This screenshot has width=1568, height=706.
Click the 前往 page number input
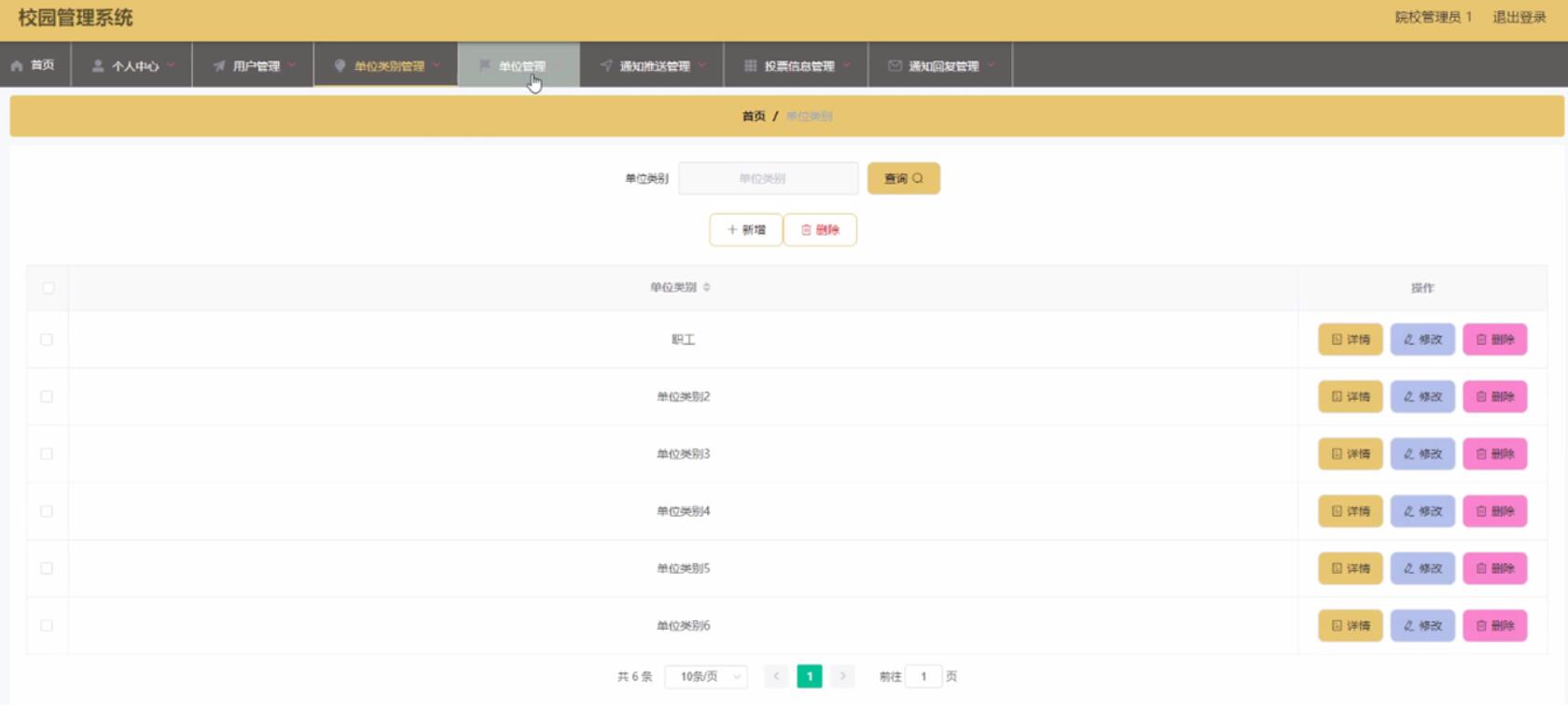pyautogui.click(x=923, y=676)
